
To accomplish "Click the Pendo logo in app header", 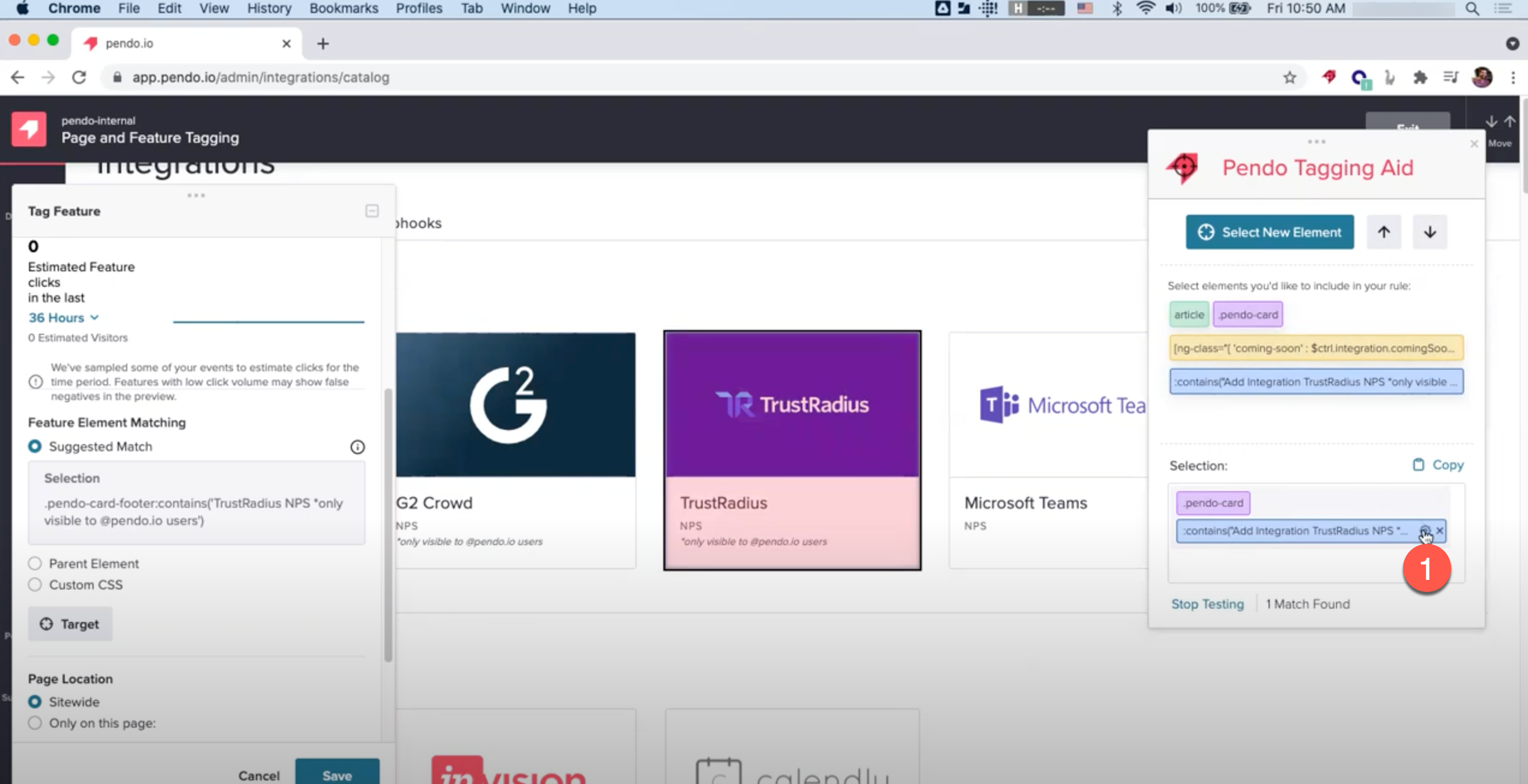I will coord(28,129).
